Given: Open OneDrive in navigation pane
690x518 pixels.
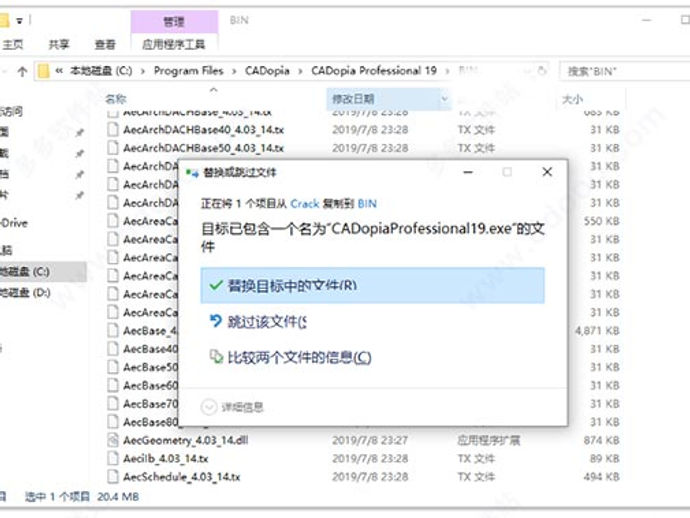Looking at the screenshot, I should [x=14, y=223].
